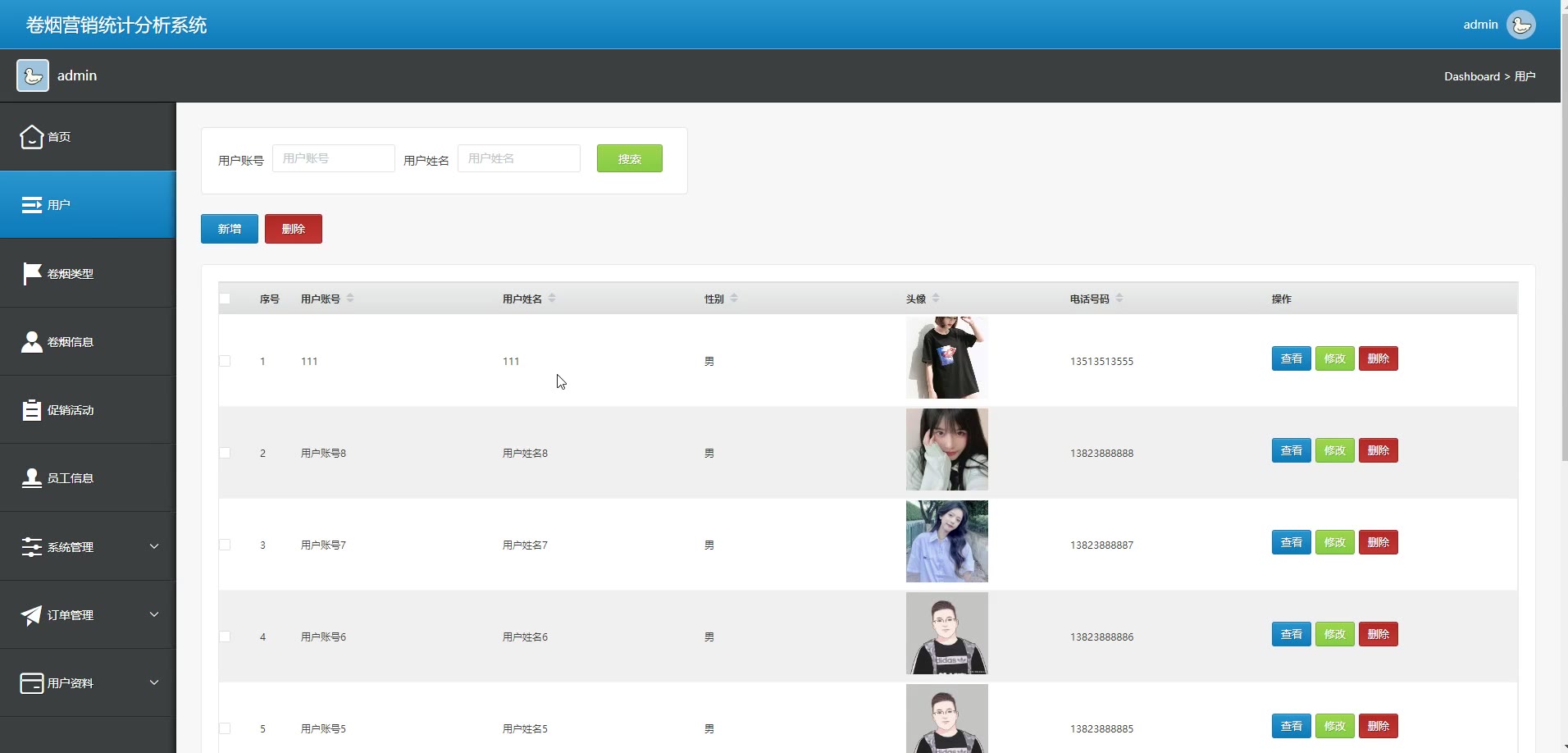Click the paper plane icon for 订单管理
The height and width of the screenshot is (753, 1568).
coord(31,615)
